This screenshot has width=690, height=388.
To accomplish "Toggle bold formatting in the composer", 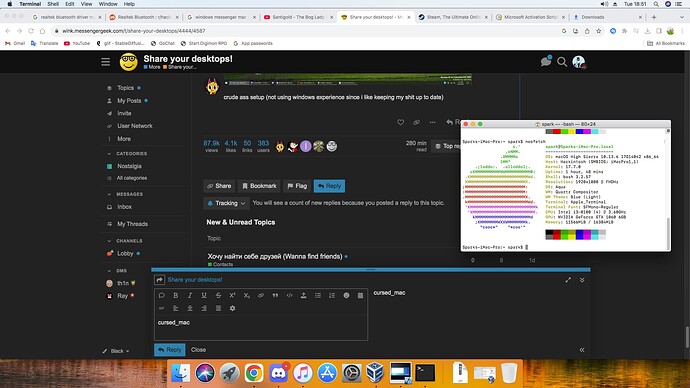I will (x=176, y=296).
